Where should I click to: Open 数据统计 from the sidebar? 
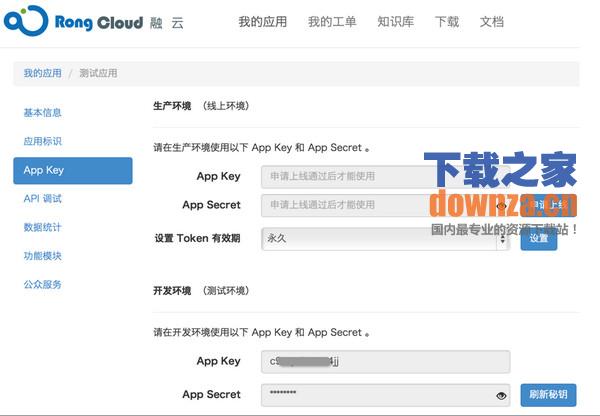[42, 227]
